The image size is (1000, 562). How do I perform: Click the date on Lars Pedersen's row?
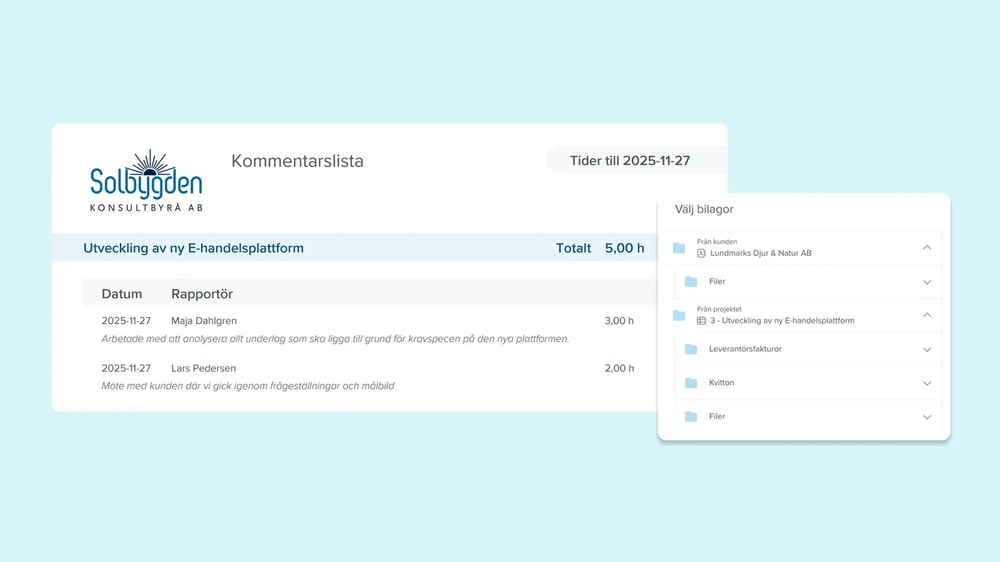[x=126, y=368]
